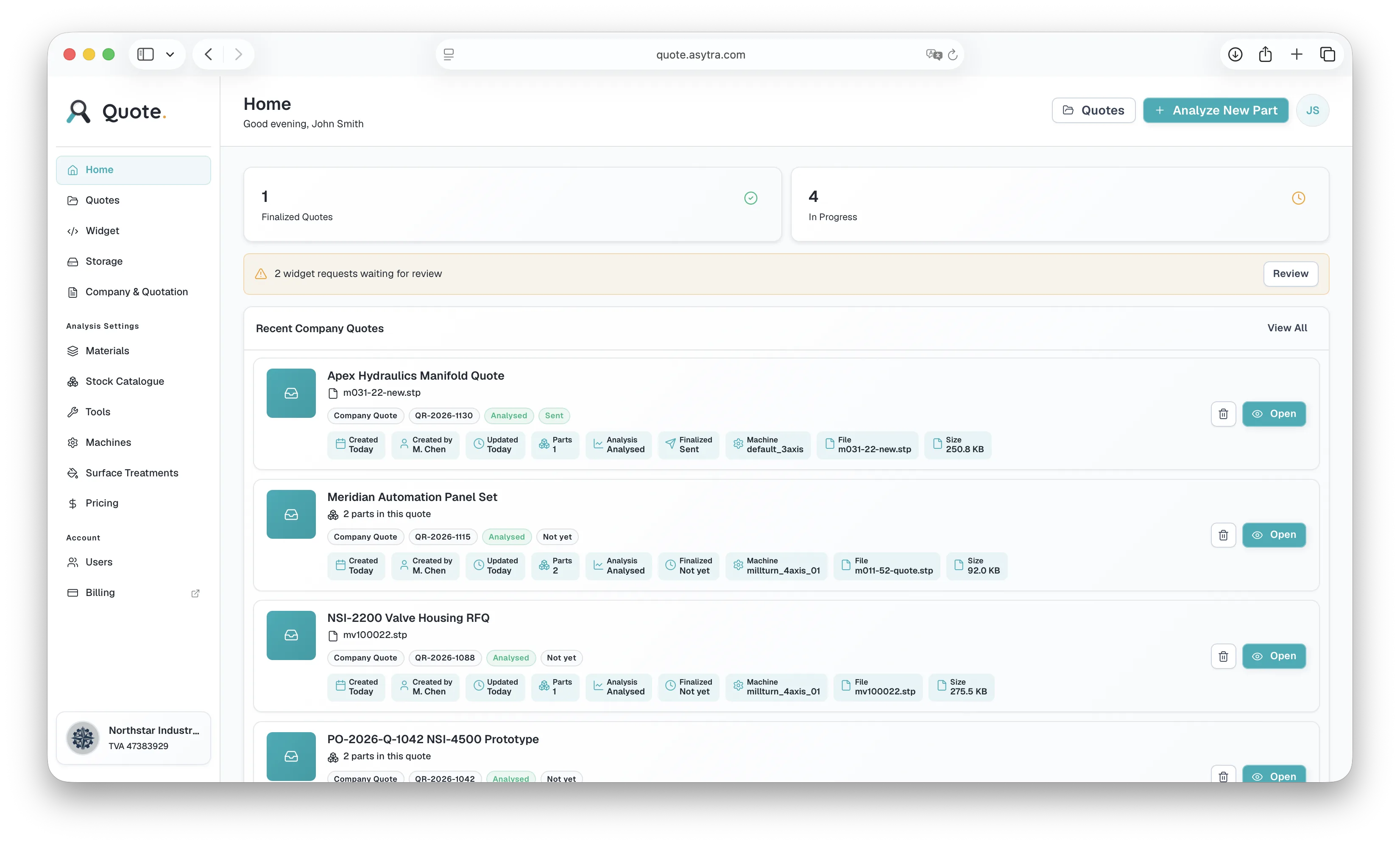Click the Apex Hydraulics Manifold Quote title

(x=416, y=376)
